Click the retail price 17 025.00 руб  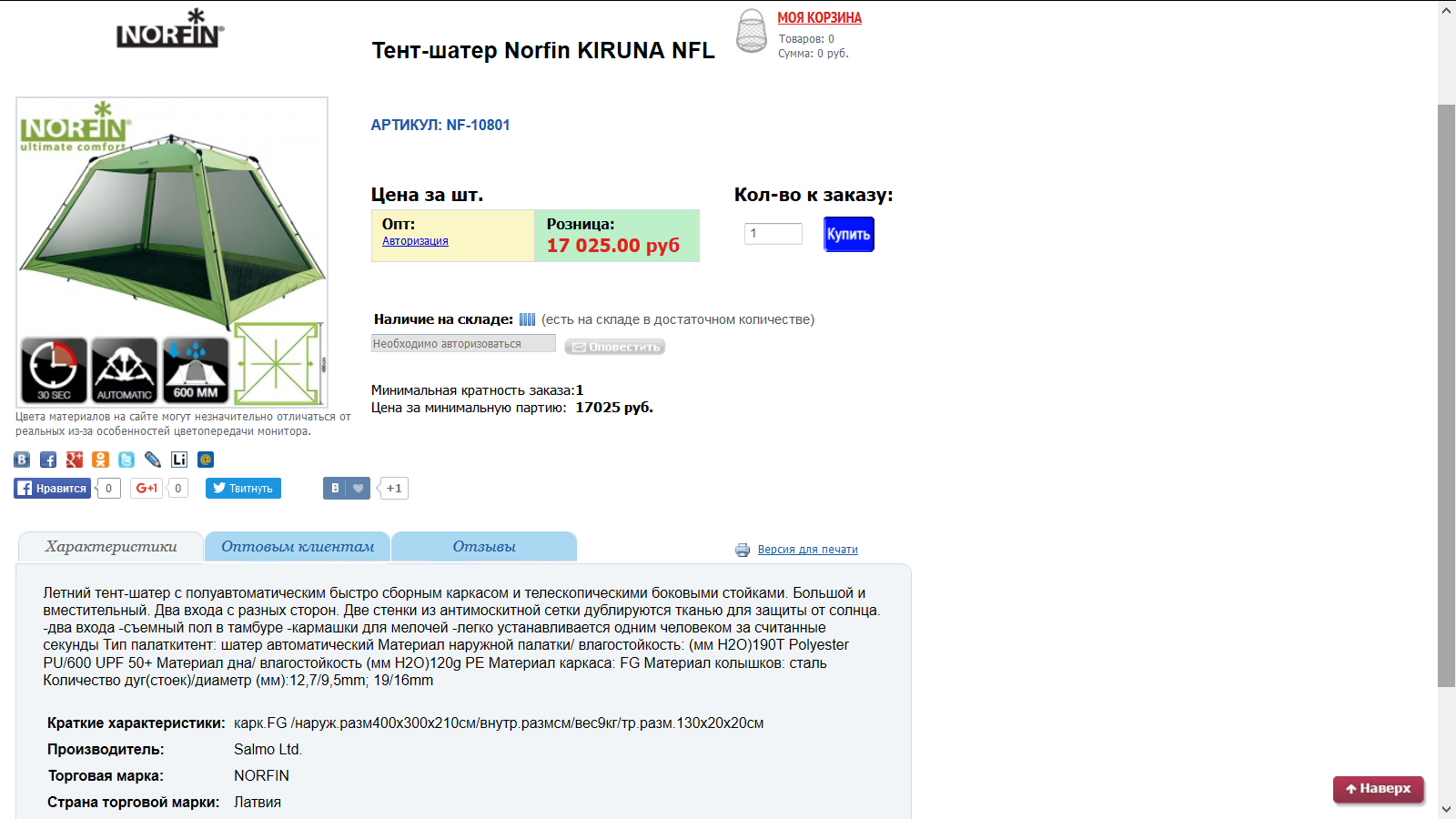pos(613,246)
